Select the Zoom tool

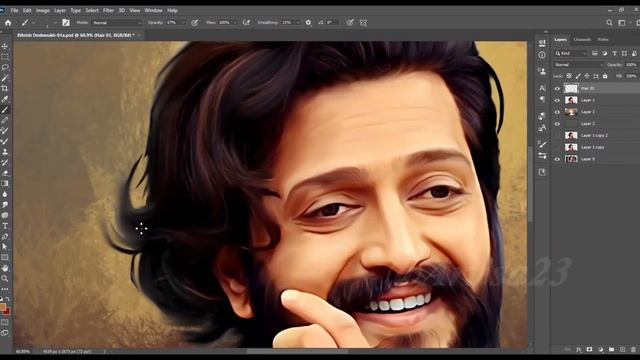(x=5, y=279)
